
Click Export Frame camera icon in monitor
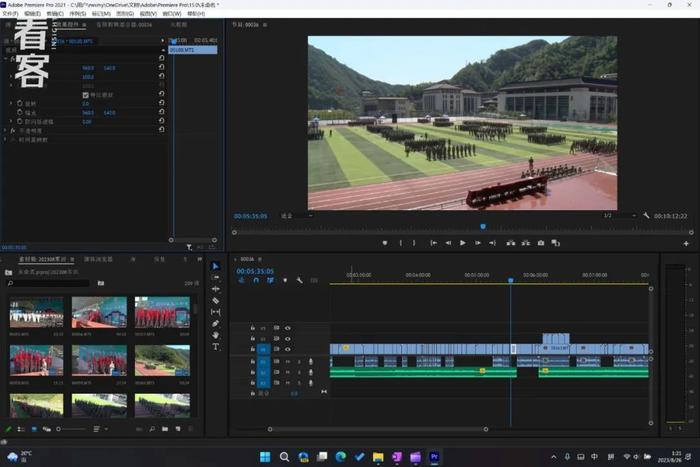pos(541,243)
